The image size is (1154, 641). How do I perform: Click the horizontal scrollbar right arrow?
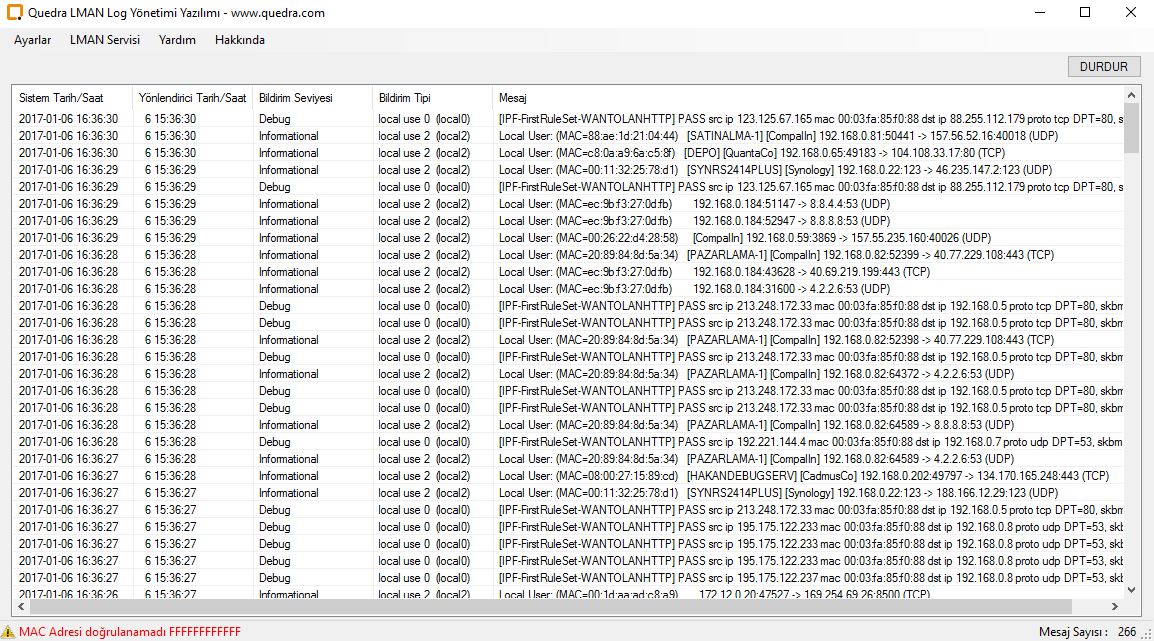point(1115,607)
